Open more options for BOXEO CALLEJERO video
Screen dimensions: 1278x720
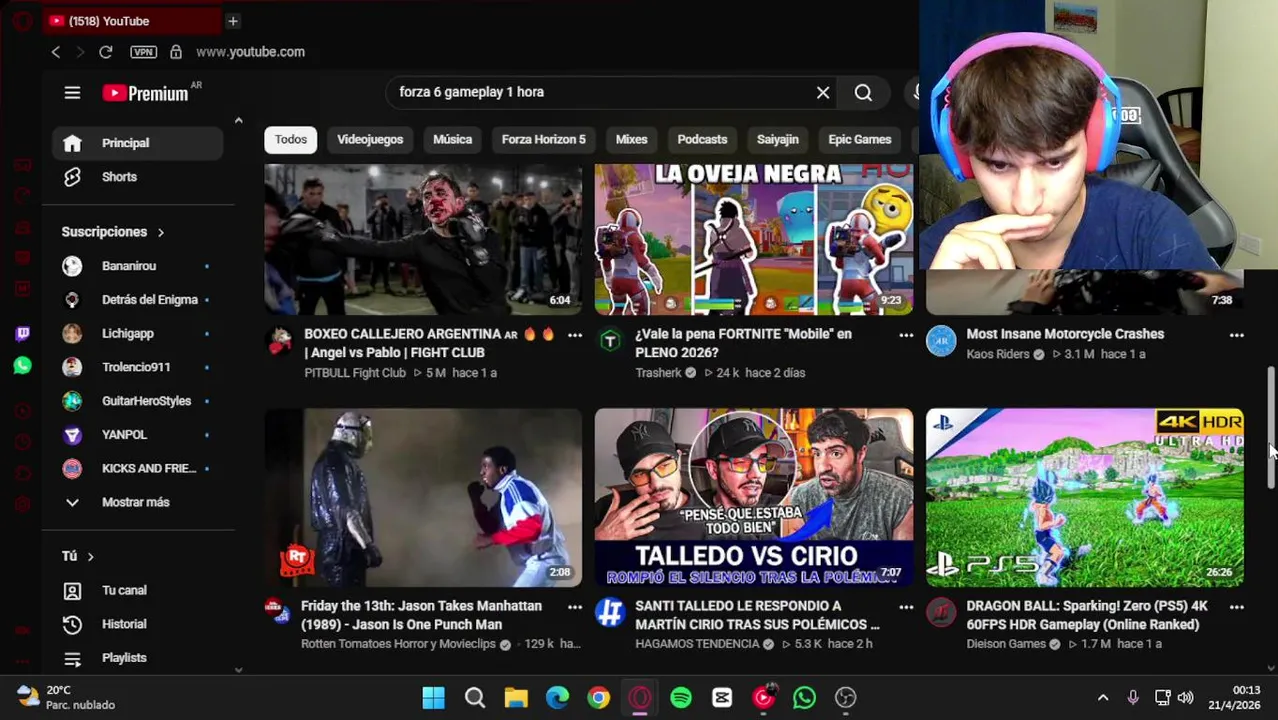point(575,335)
